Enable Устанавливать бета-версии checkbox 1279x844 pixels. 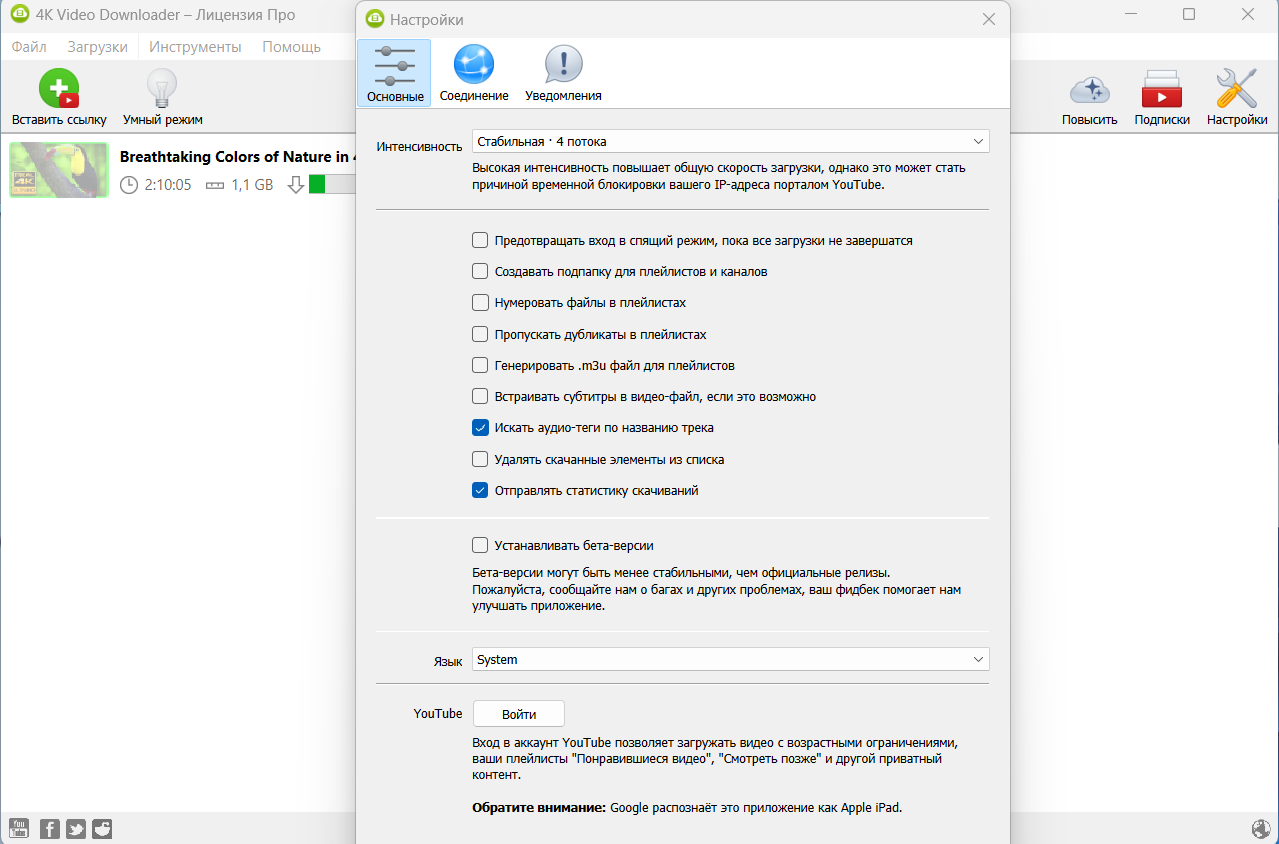(x=480, y=546)
